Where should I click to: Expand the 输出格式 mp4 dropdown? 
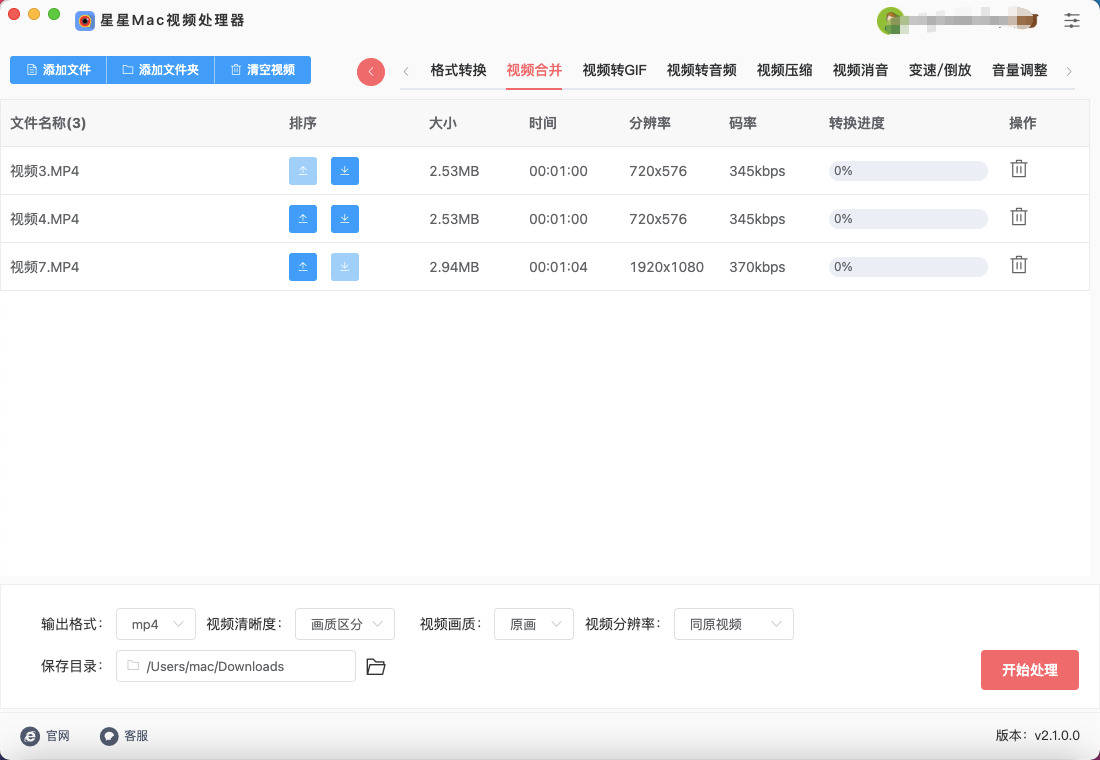pos(156,624)
